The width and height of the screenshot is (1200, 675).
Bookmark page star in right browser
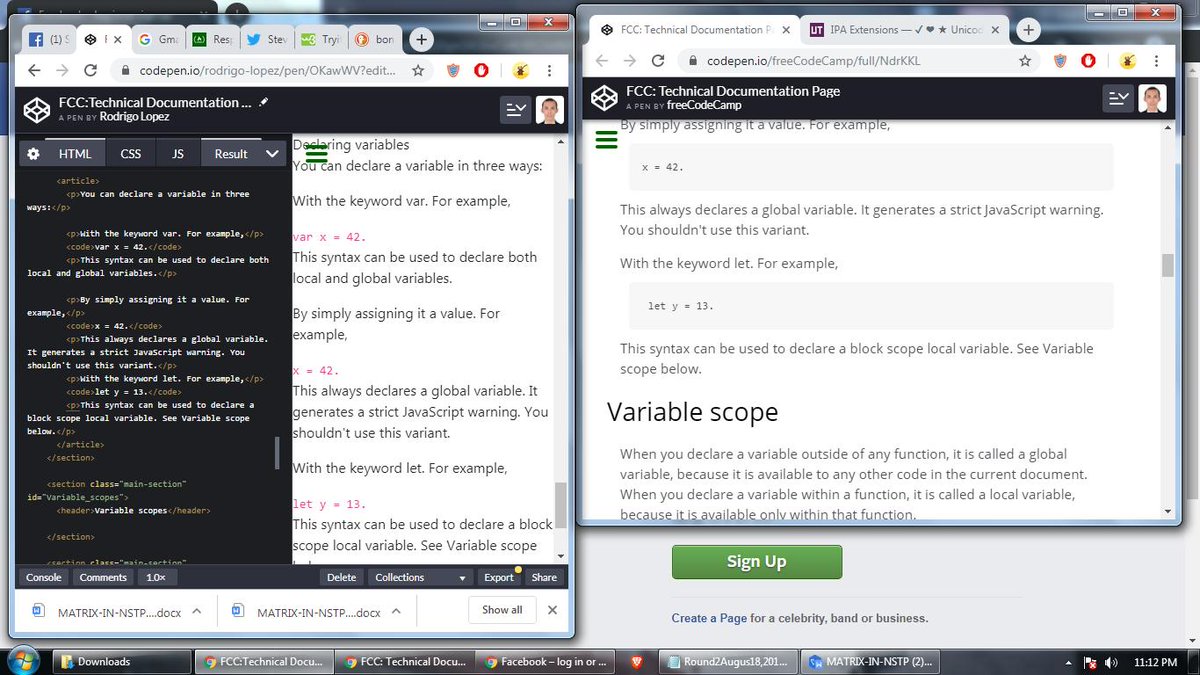(1025, 60)
